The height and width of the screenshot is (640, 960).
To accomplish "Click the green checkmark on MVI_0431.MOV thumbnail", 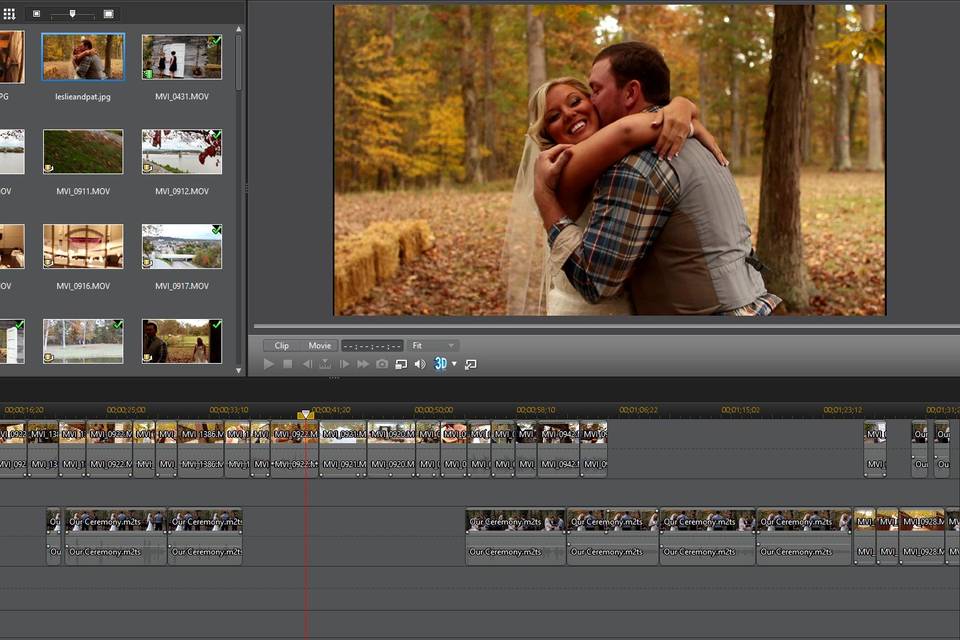I will 215,41.
